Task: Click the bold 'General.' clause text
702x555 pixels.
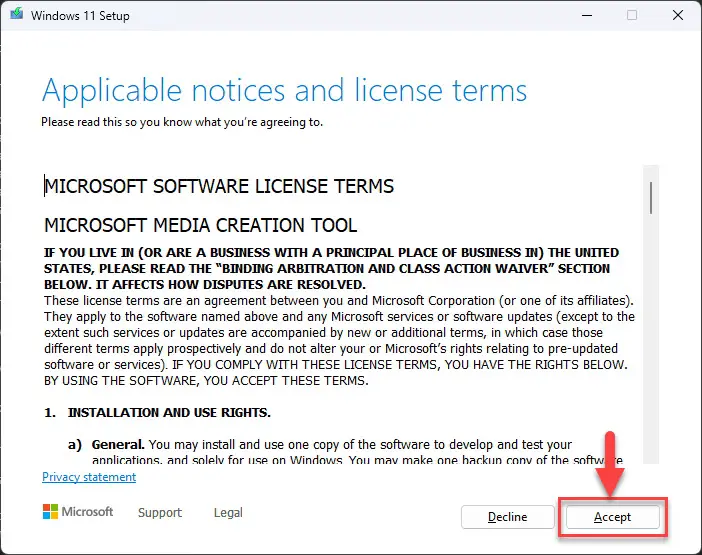Action: pos(118,444)
